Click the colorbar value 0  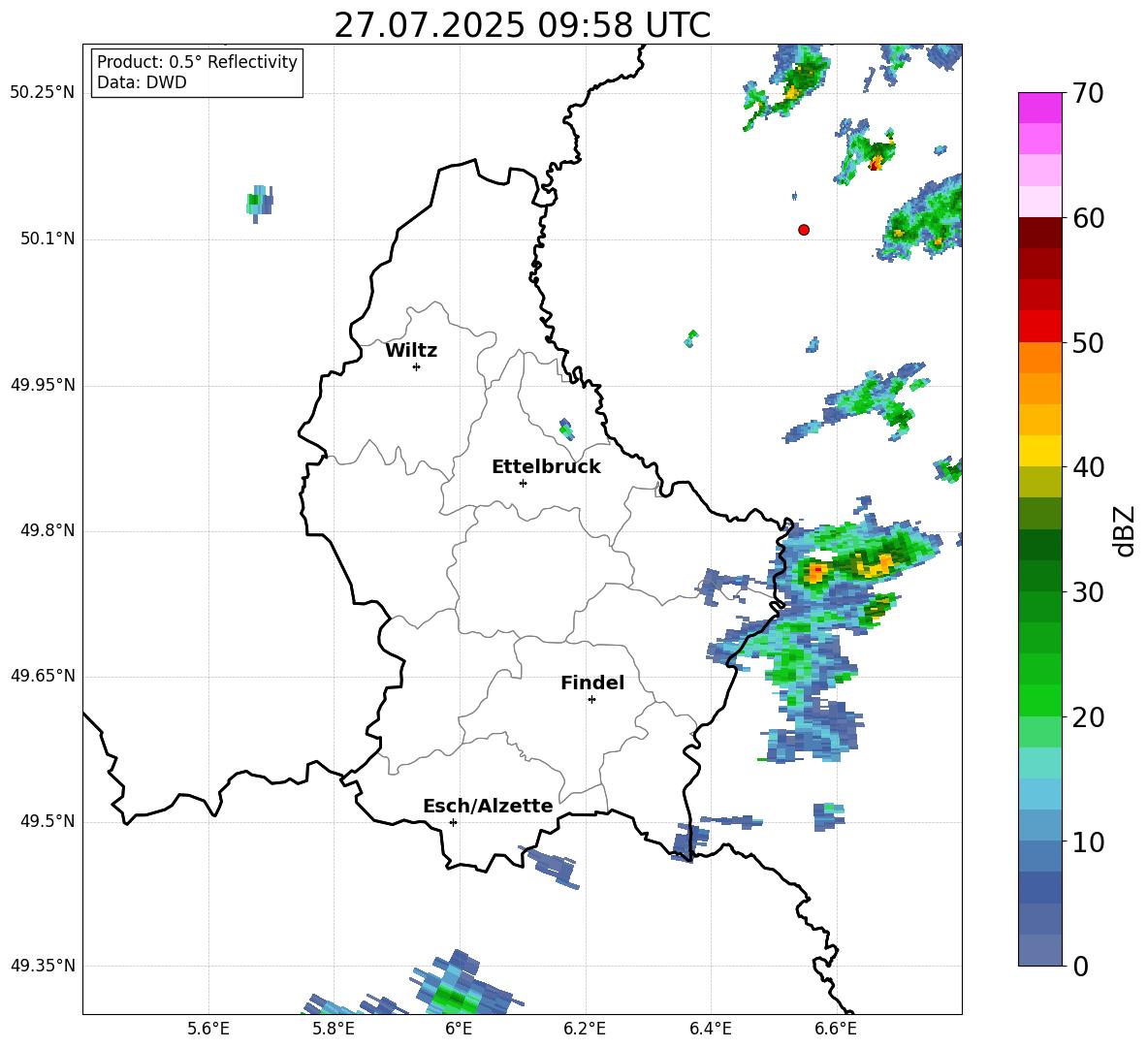coord(1080,967)
